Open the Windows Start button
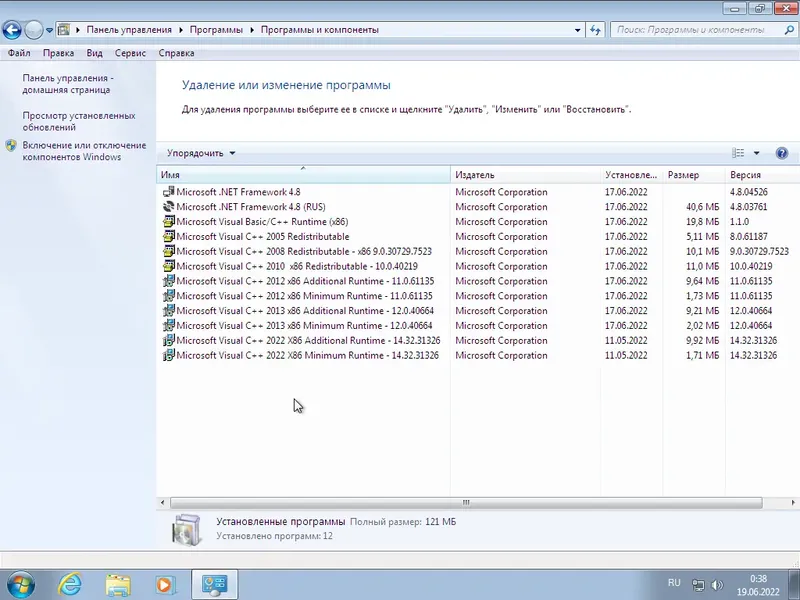The height and width of the screenshot is (600, 800). tap(21, 585)
